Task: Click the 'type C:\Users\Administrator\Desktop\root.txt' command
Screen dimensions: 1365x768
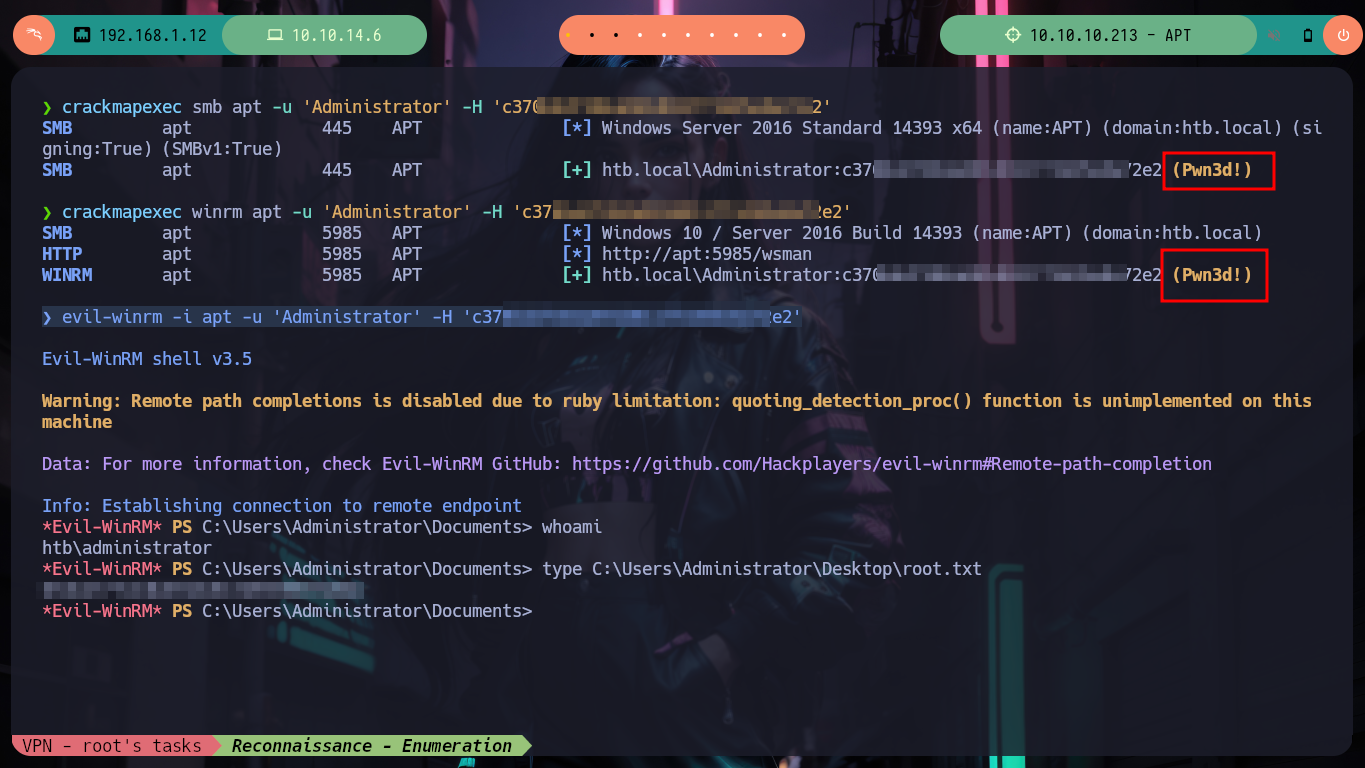Action: pos(762,569)
